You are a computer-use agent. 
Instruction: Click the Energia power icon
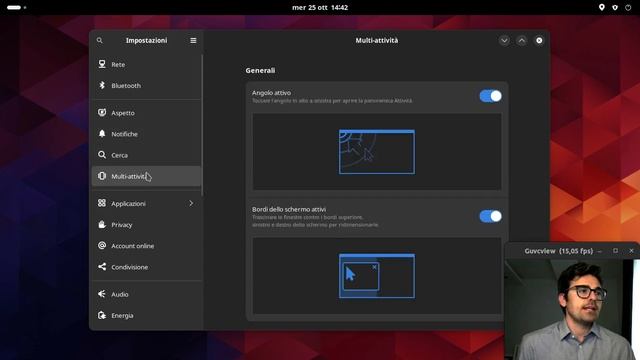click(102, 315)
